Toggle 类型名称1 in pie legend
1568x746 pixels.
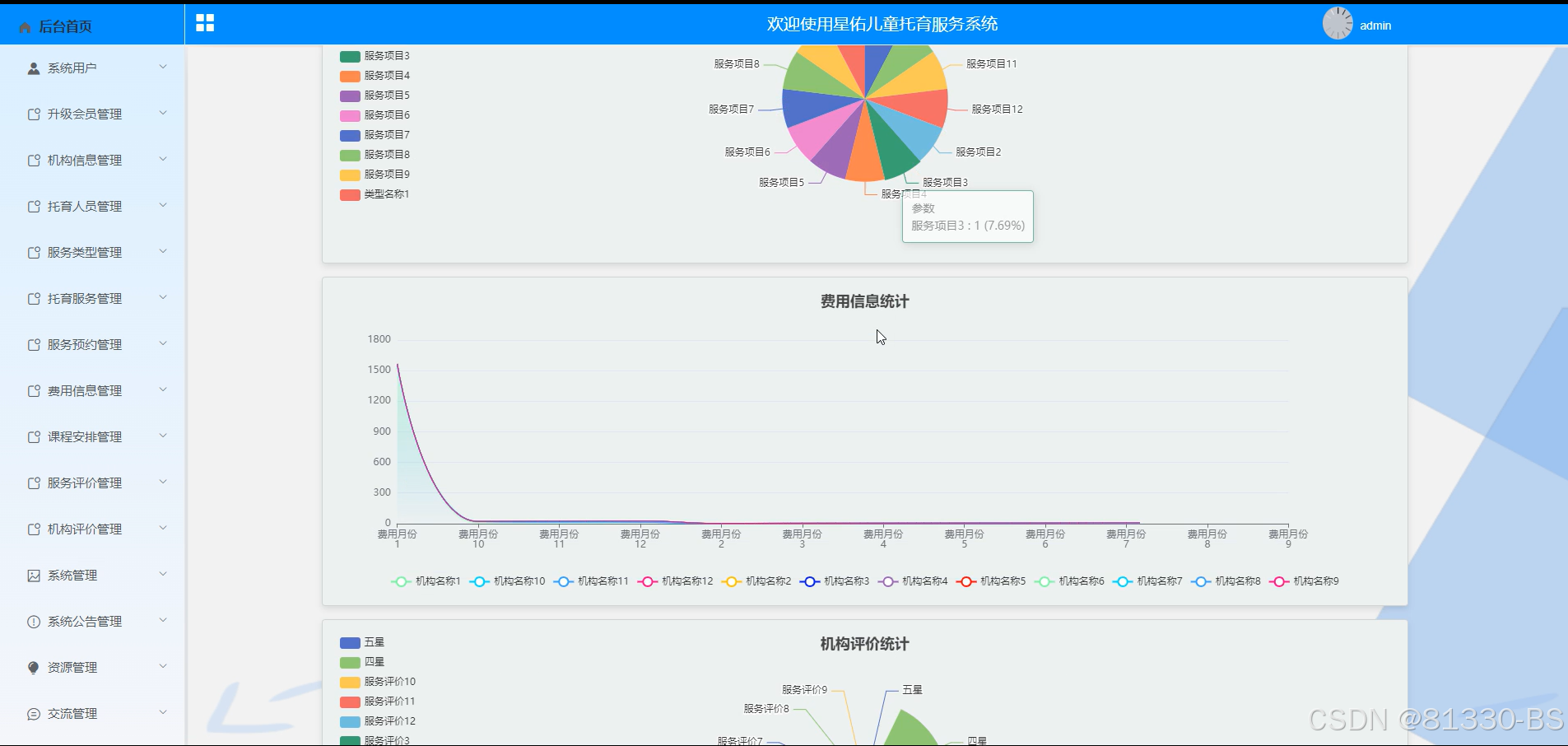[375, 194]
